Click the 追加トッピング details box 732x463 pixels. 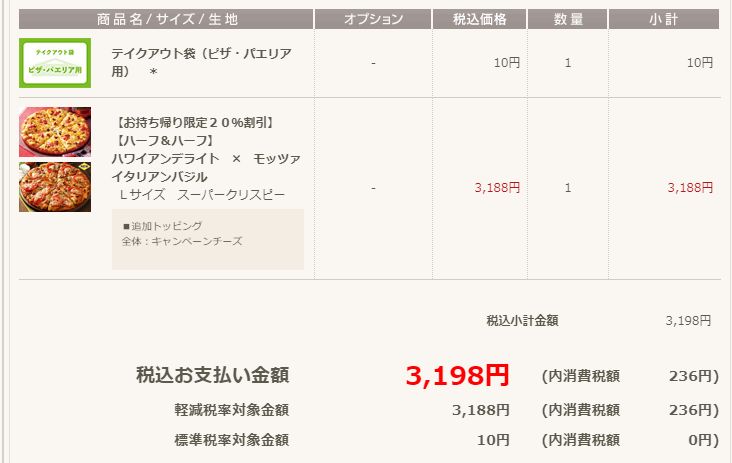click(x=208, y=239)
